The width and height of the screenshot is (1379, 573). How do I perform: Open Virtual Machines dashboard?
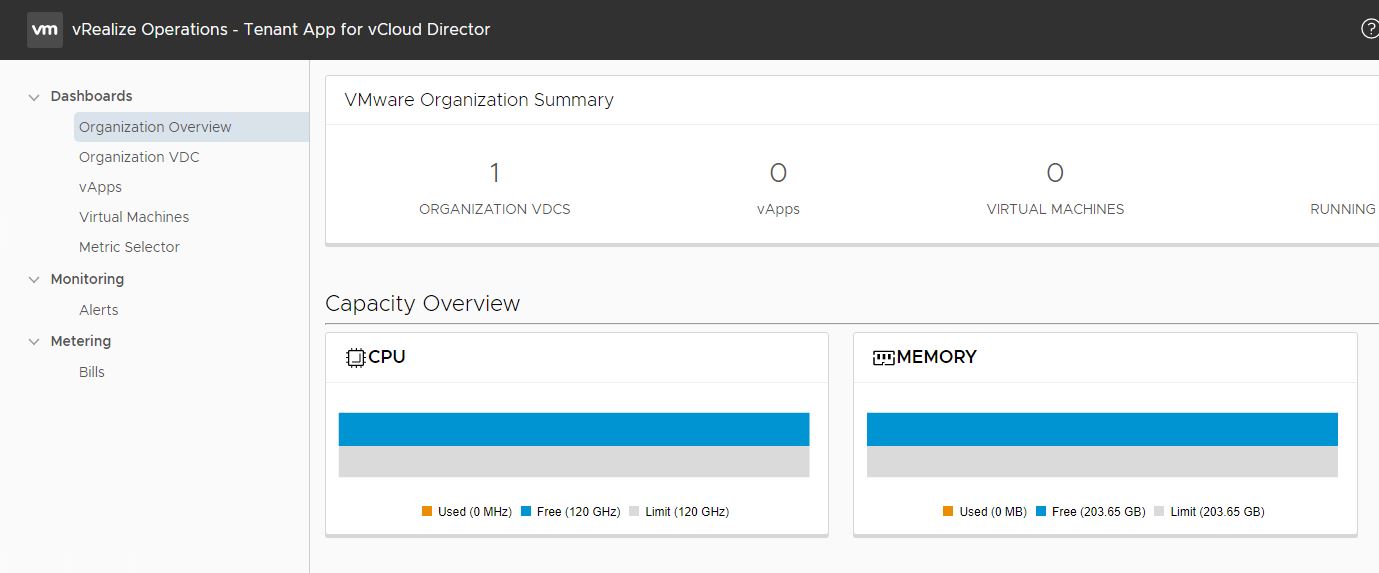pos(134,217)
